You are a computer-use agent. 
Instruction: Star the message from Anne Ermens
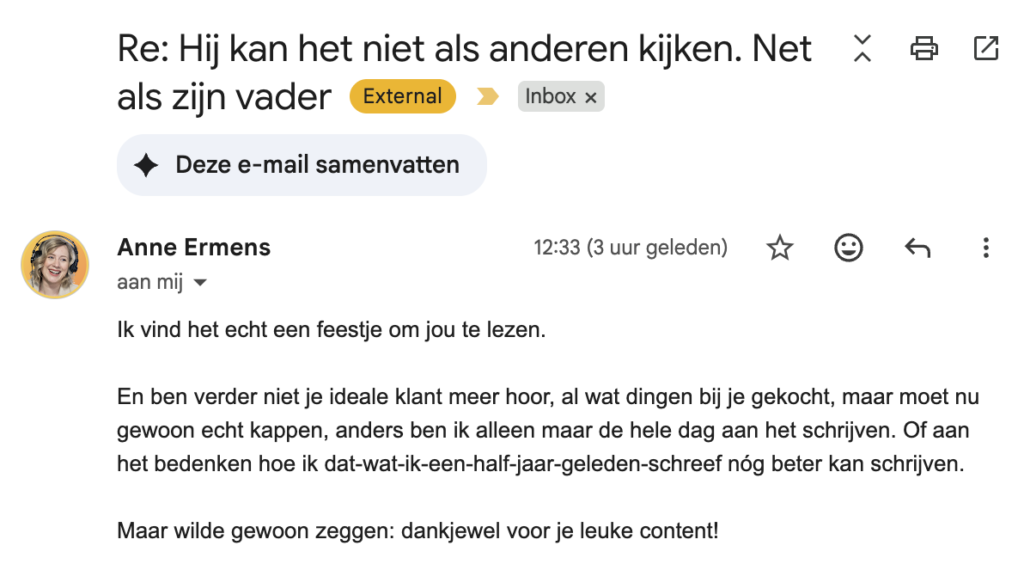(779, 248)
